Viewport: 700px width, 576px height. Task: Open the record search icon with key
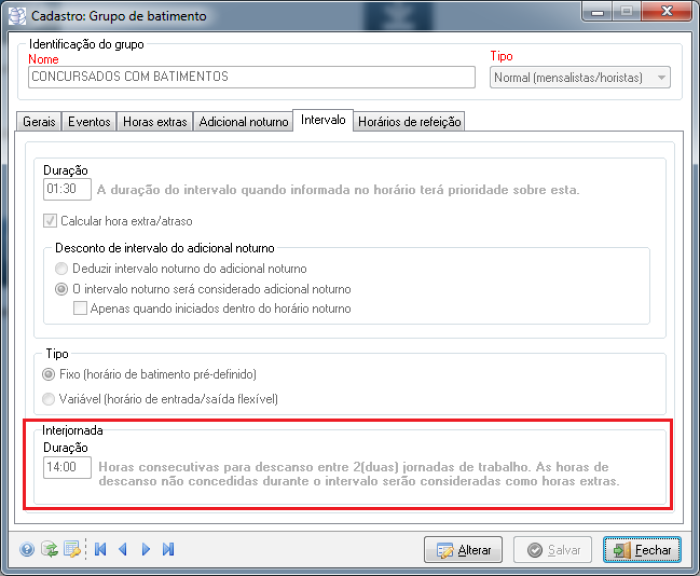[71, 549]
